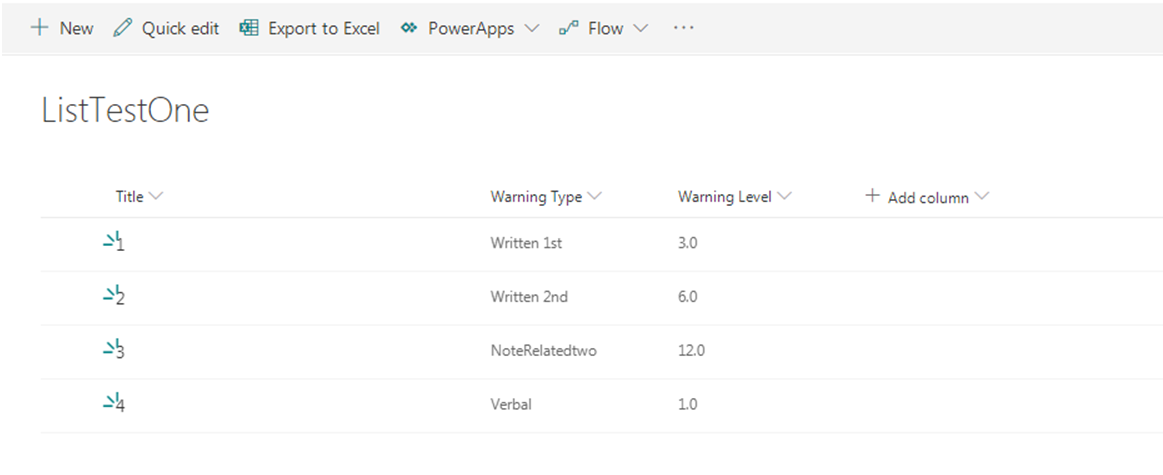Click the Flow connector icon
The height and width of the screenshot is (475, 1163).
point(569,28)
